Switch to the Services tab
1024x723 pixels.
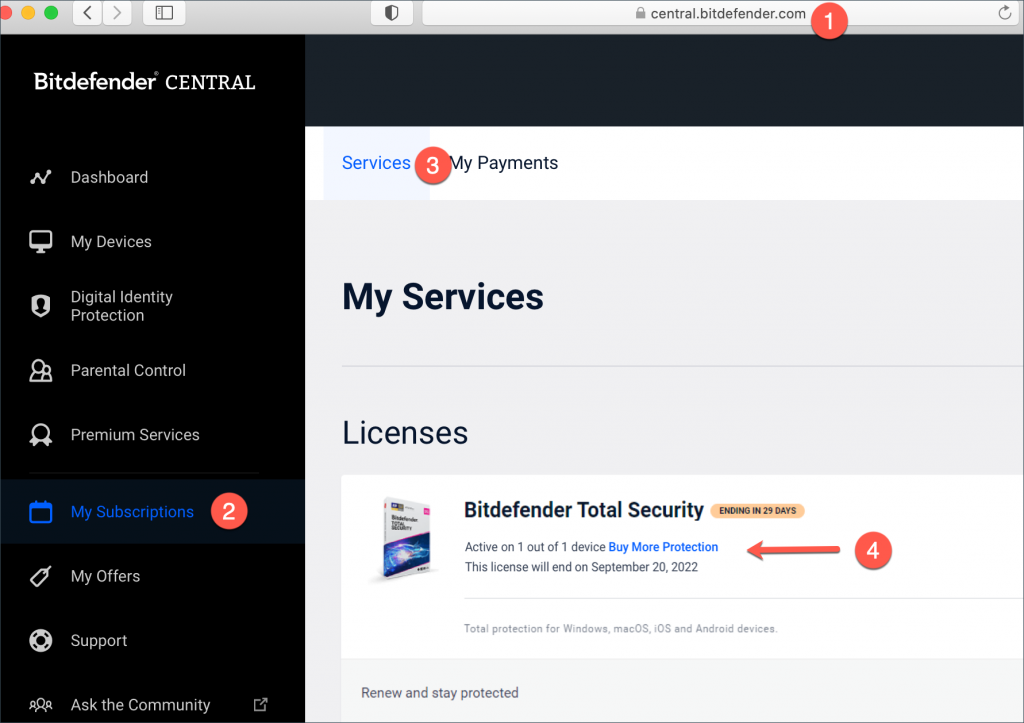coord(376,162)
